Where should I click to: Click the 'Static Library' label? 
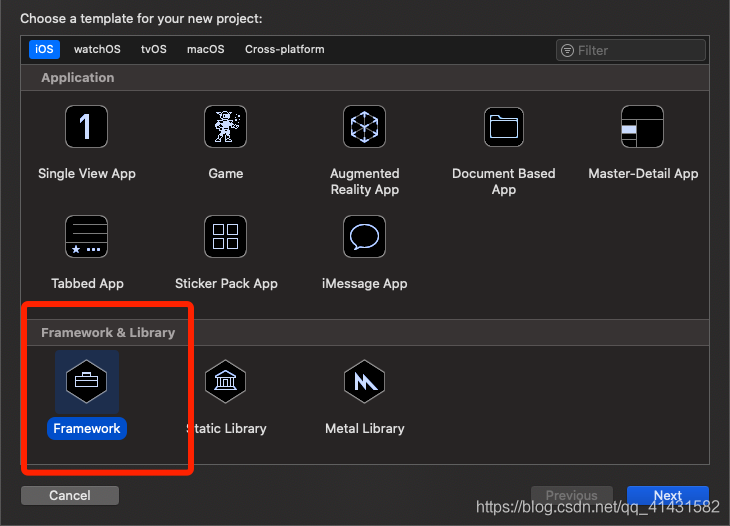(x=226, y=428)
